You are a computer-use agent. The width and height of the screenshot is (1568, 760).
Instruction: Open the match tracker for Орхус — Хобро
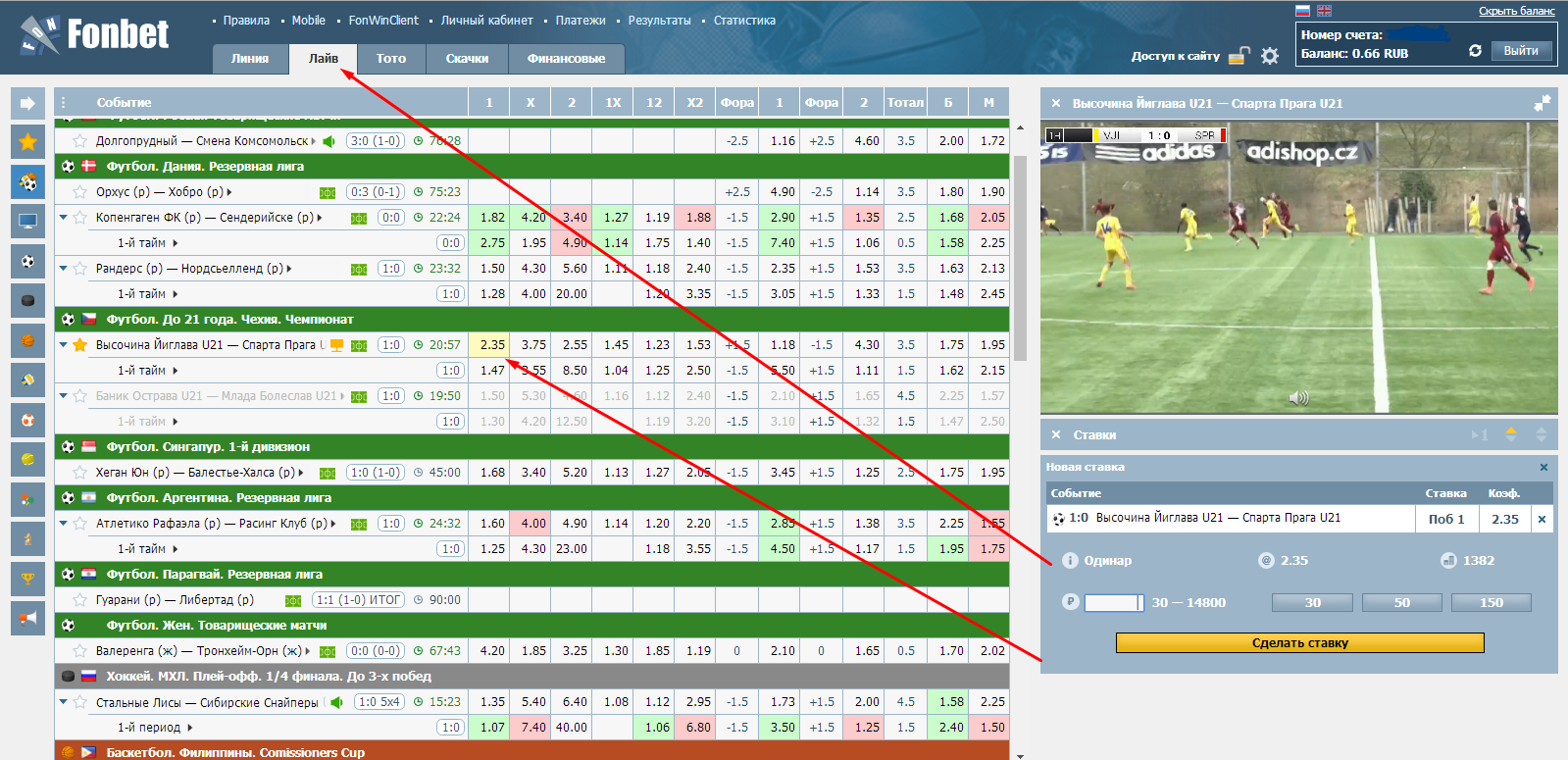tap(328, 192)
